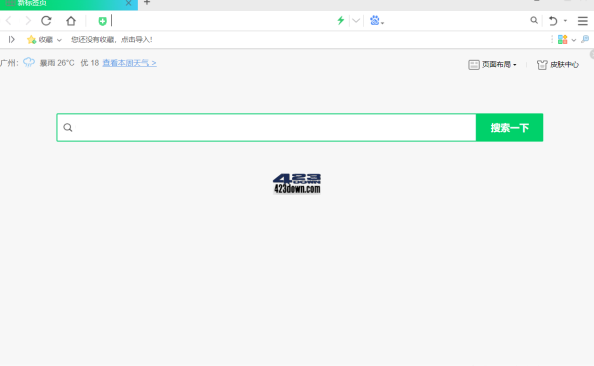Reload the page with the refresh icon

pos(46,21)
